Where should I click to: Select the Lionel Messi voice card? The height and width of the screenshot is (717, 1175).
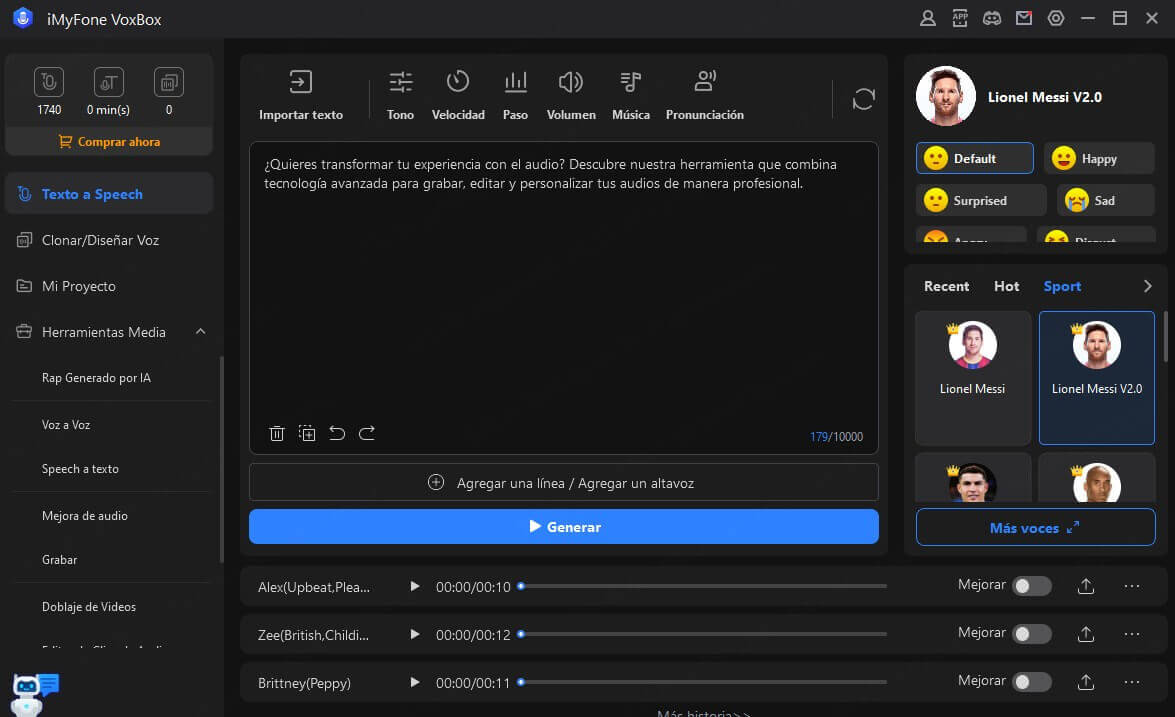pyautogui.click(x=973, y=378)
